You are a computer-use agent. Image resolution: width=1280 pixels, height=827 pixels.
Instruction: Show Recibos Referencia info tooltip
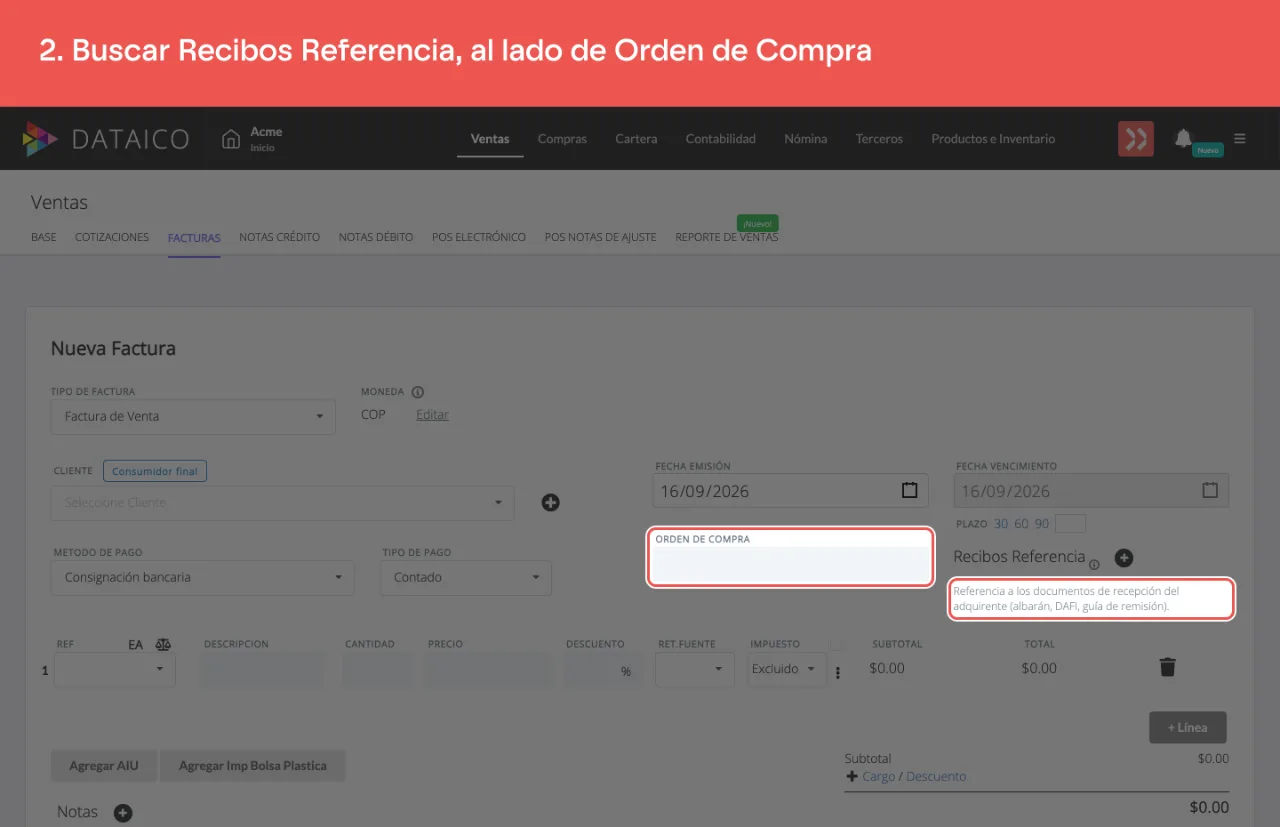(x=1094, y=565)
